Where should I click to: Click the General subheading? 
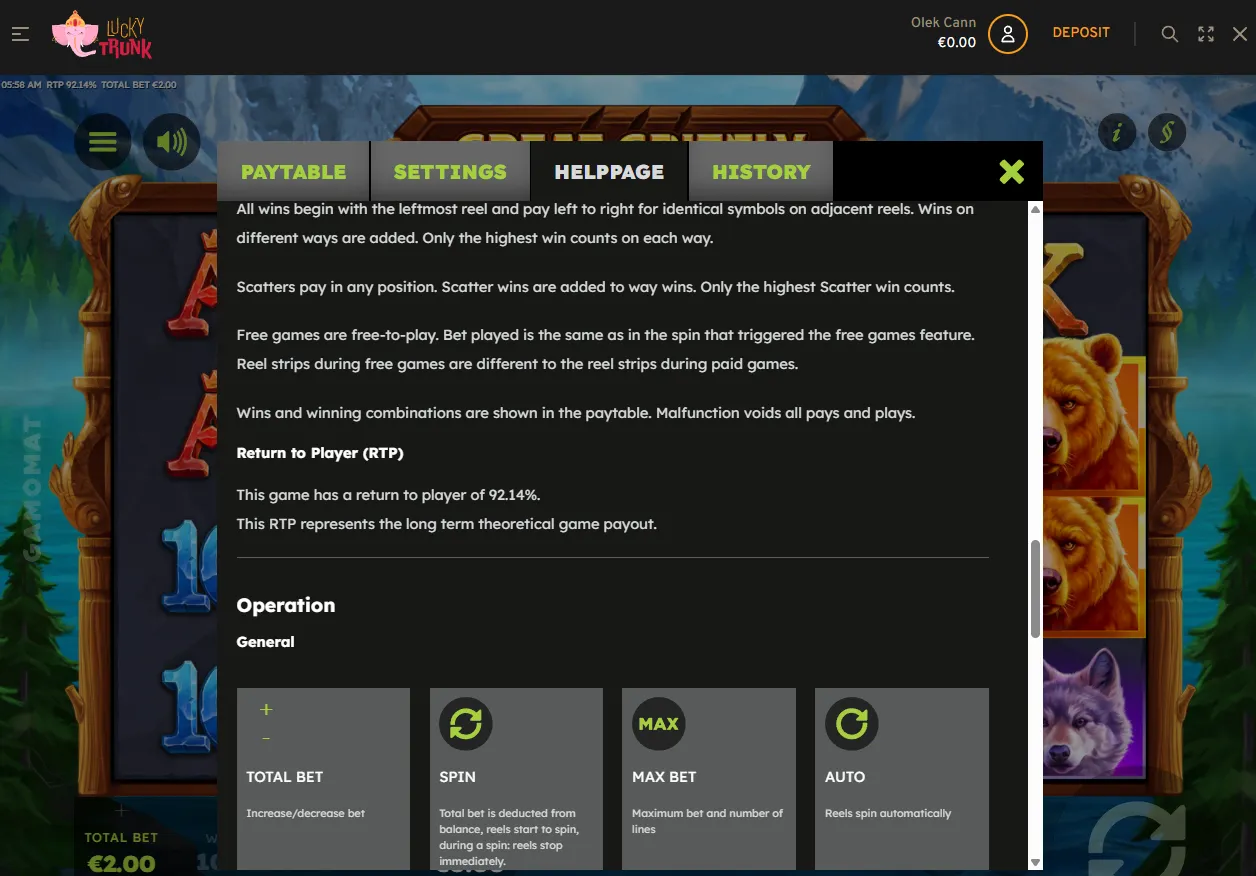pos(265,642)
